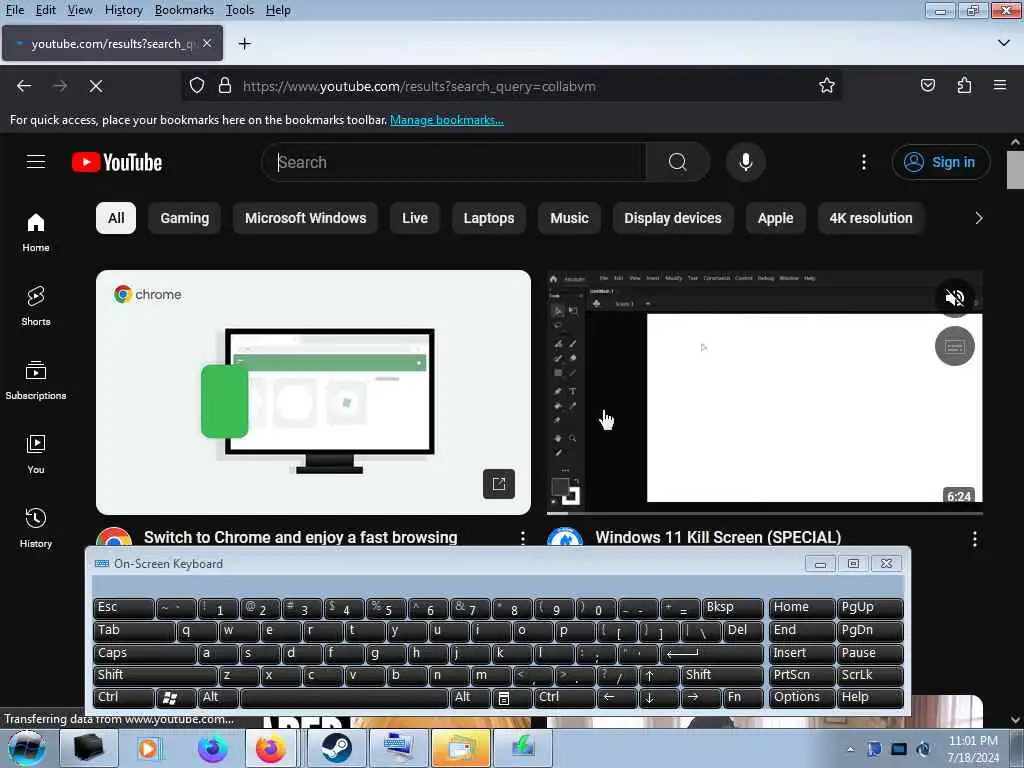
Task: Open Windows 11 Kill Screen video title
Action: [718, 537]
